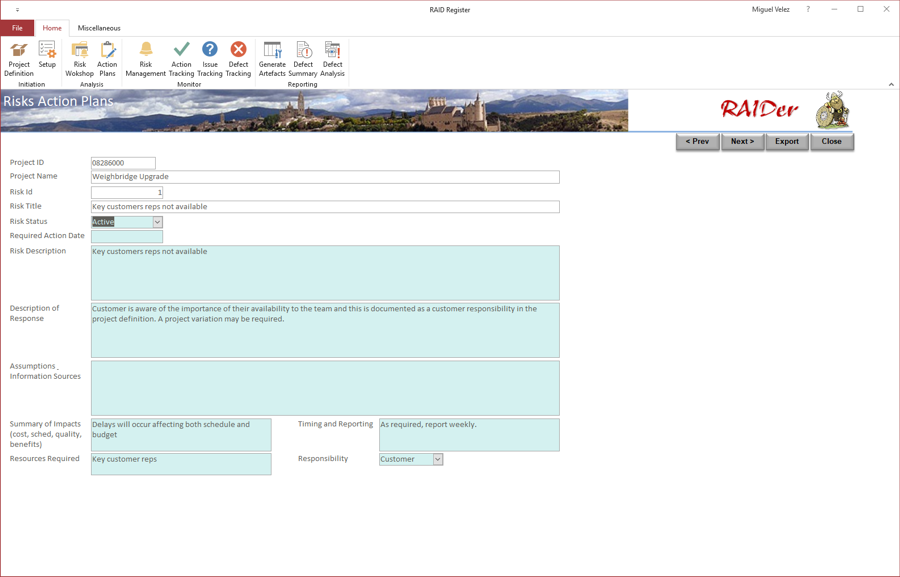900x577 pixels.
Task: Click the Required Action Date field
Action: [x=127, y=237]
